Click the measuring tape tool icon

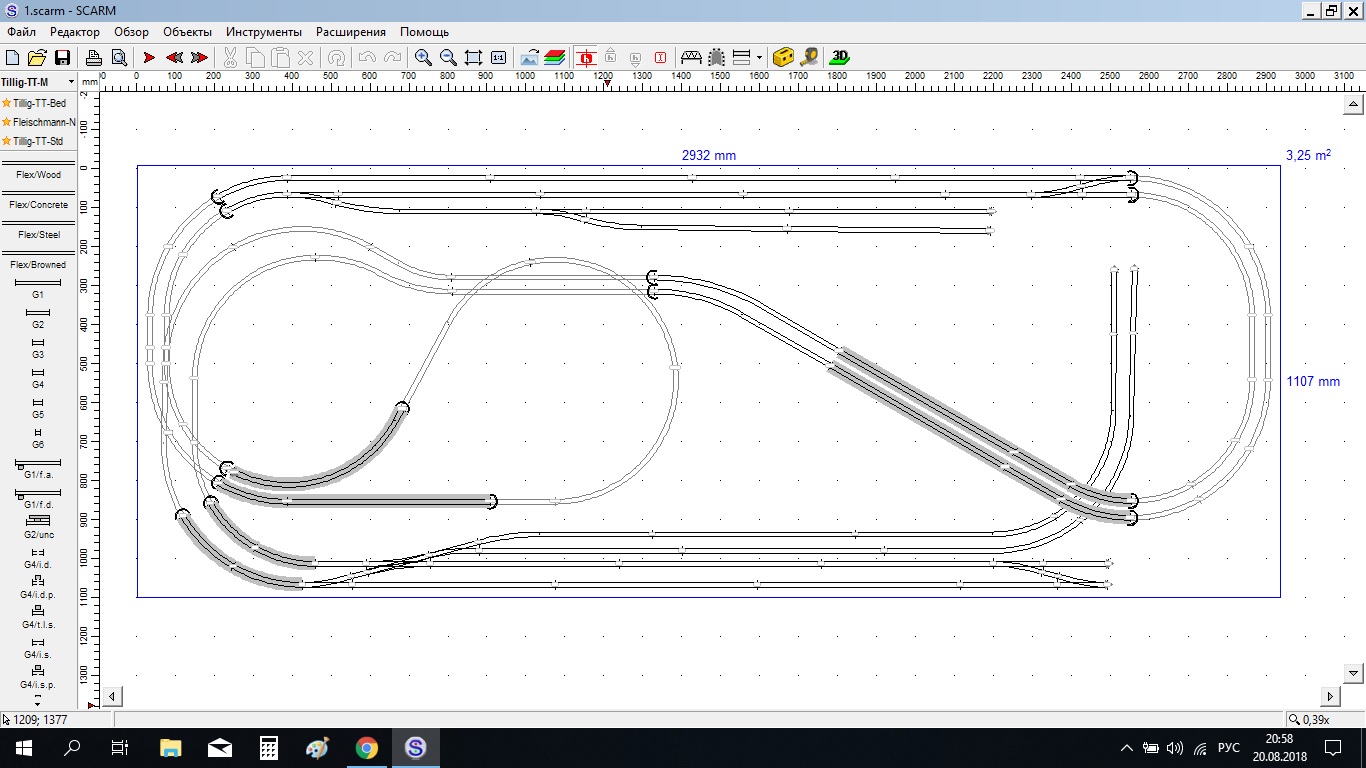click(x=810, y=57)
